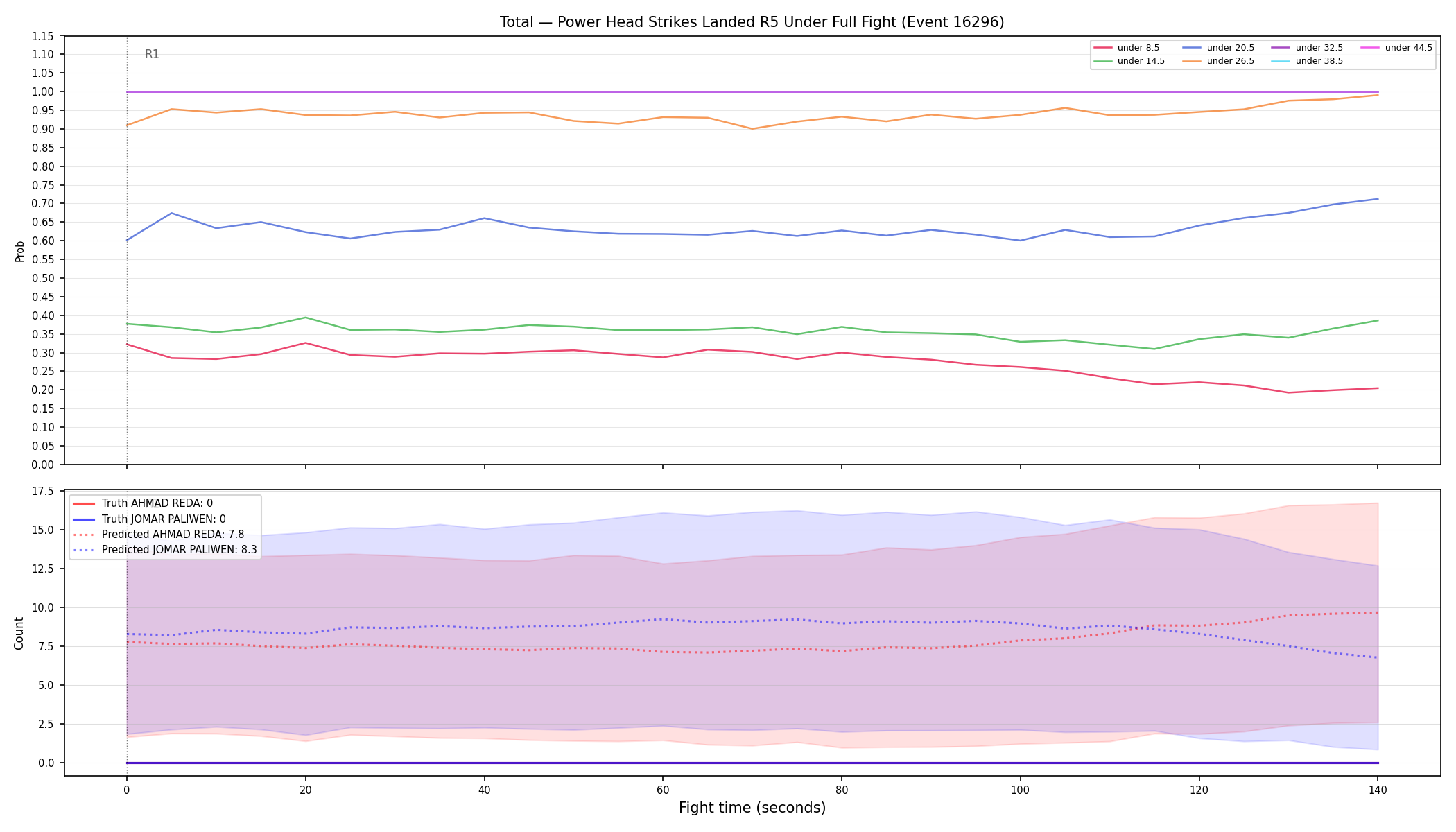Click the '2.5' tick on the Count axis

pos(46,725)
